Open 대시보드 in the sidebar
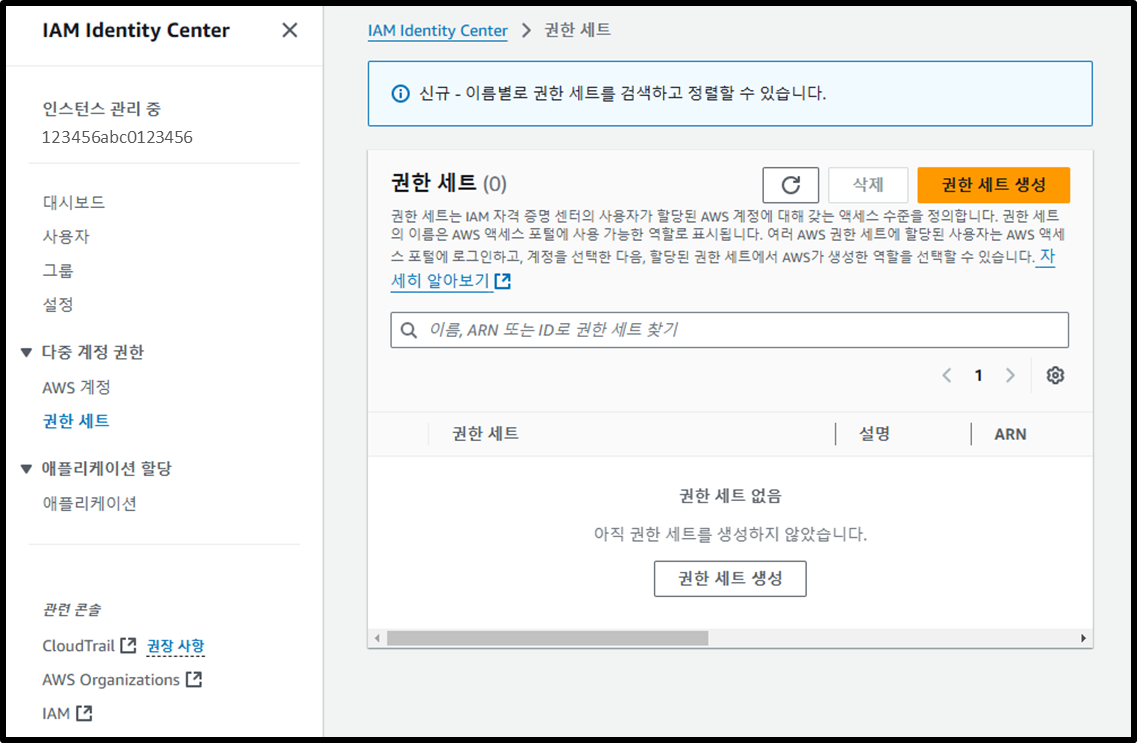The width and height of the screenshot is (1137, 743). click(74, 202)
